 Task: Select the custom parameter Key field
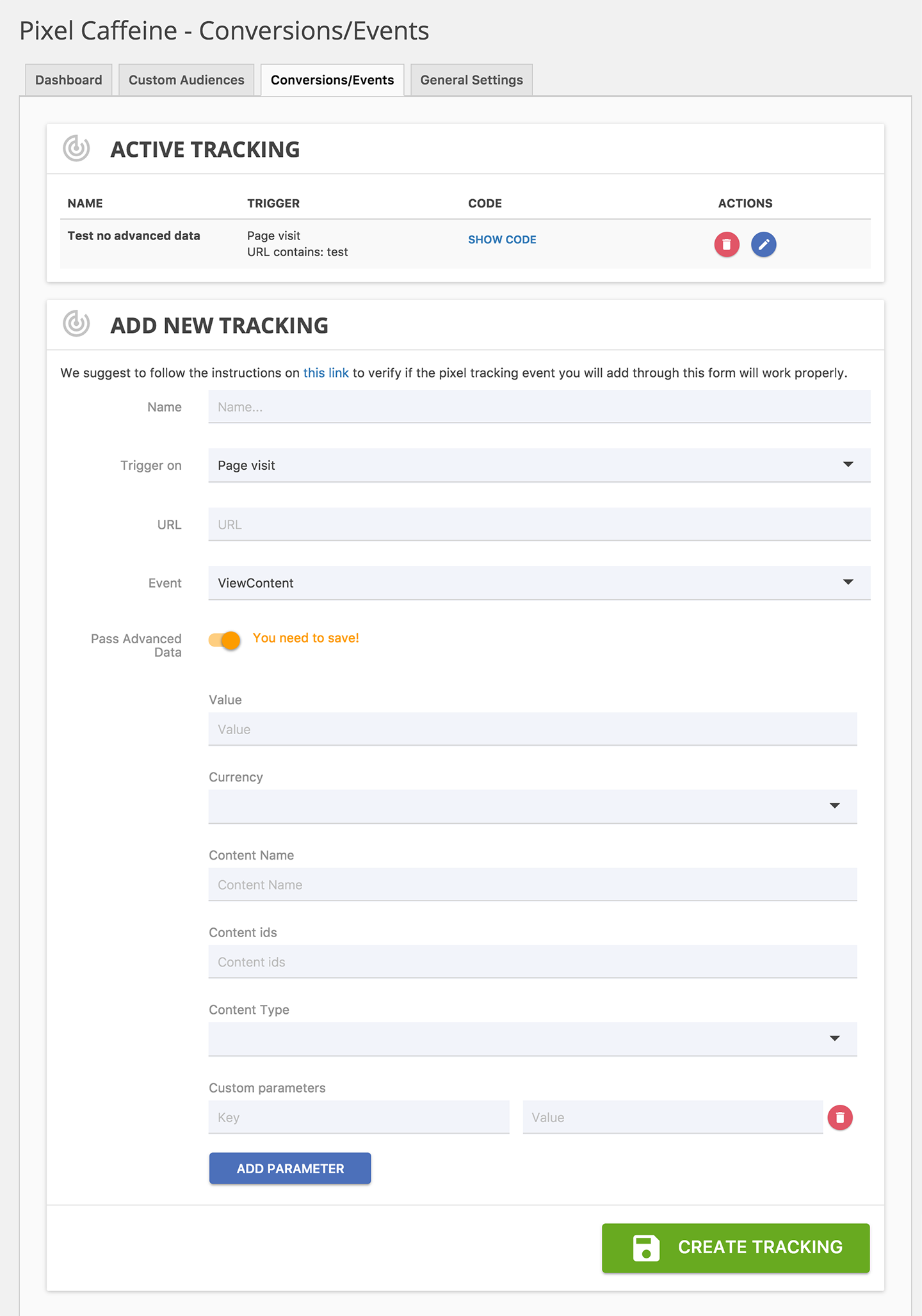359,1118
